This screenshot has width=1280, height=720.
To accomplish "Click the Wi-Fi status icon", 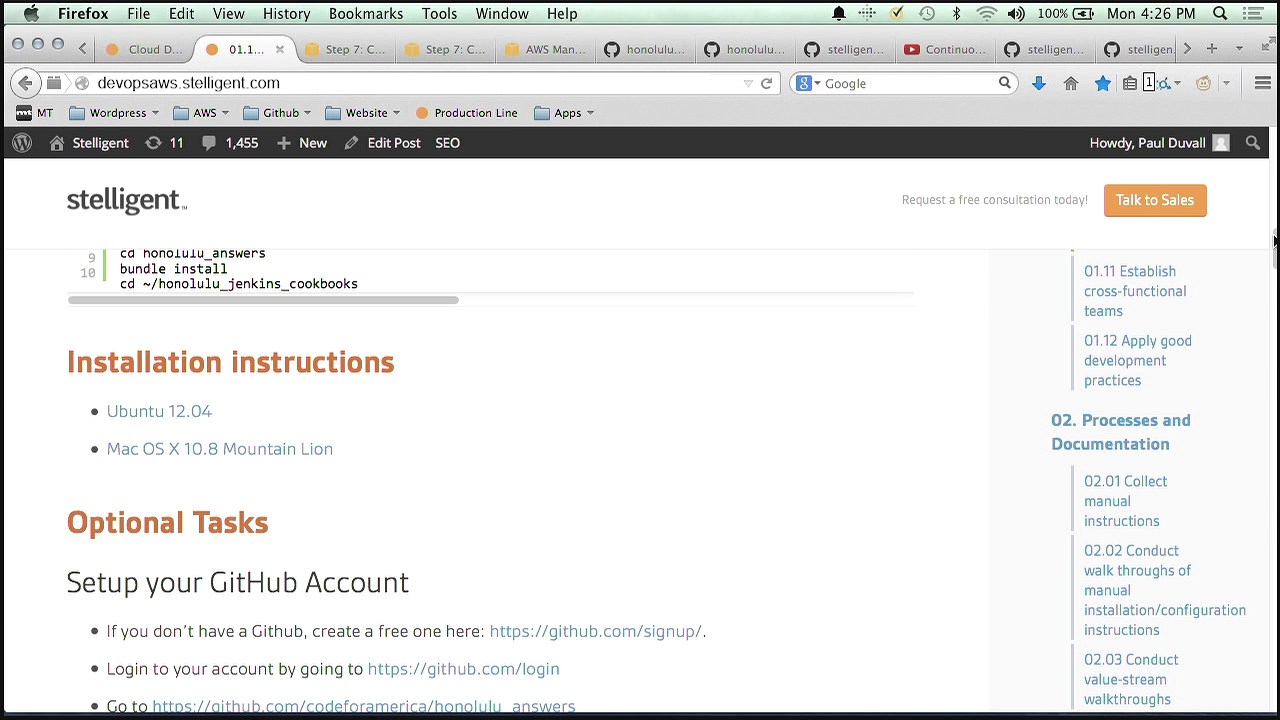I will (x=986, y=14).
